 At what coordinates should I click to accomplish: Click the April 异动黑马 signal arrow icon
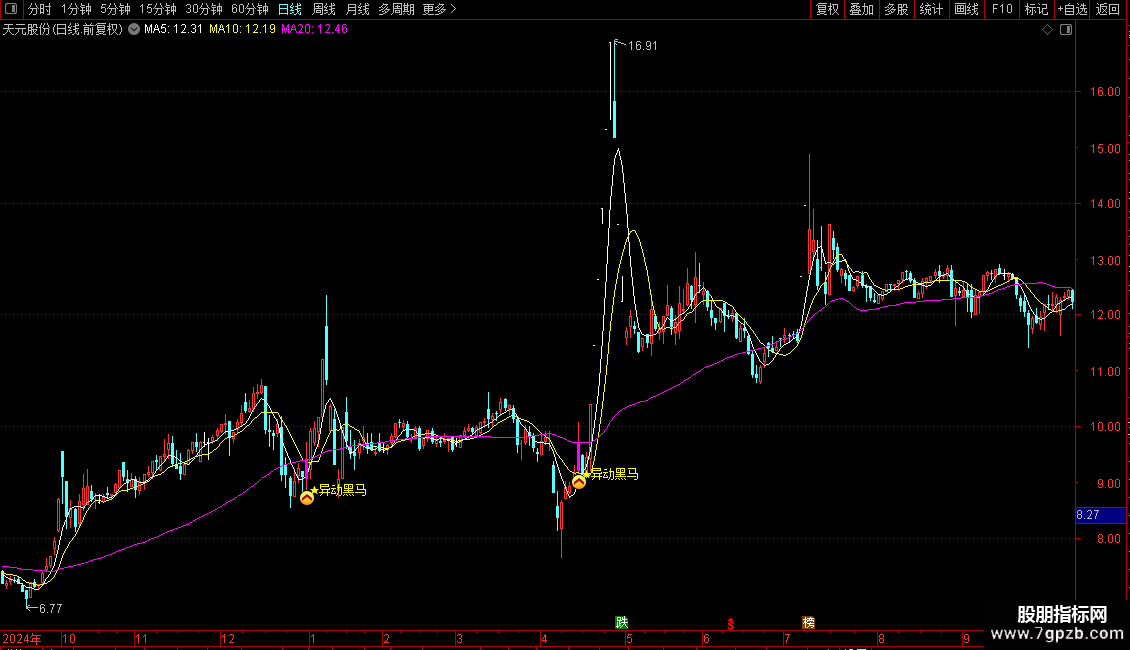(579, 481)
